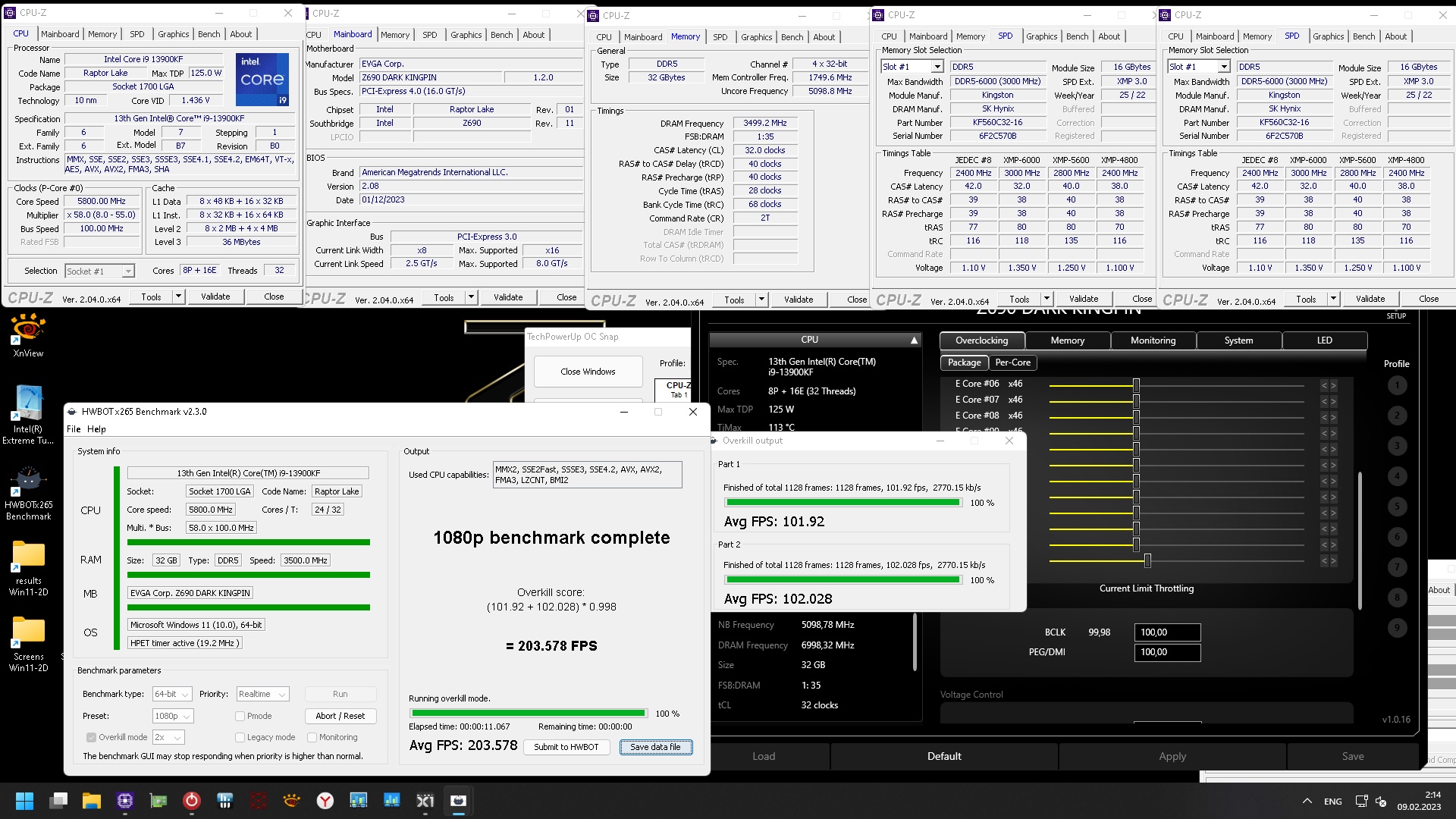1456x819 pixels.
Task: Click the blue bar-meter taskbar icon
Action: click(x=224, y=801)
